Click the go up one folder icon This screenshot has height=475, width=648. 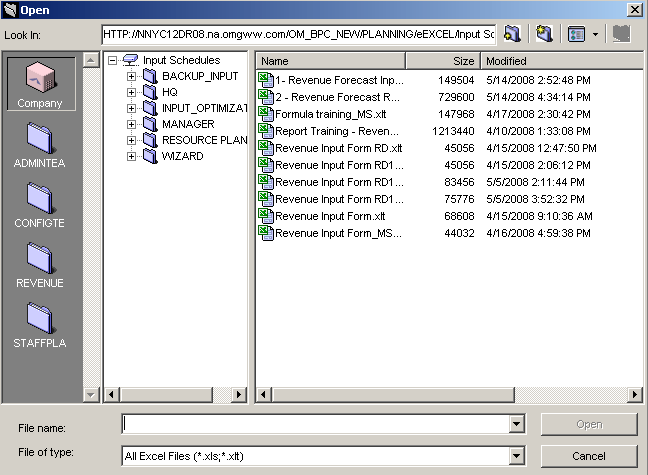click(512, 34)
